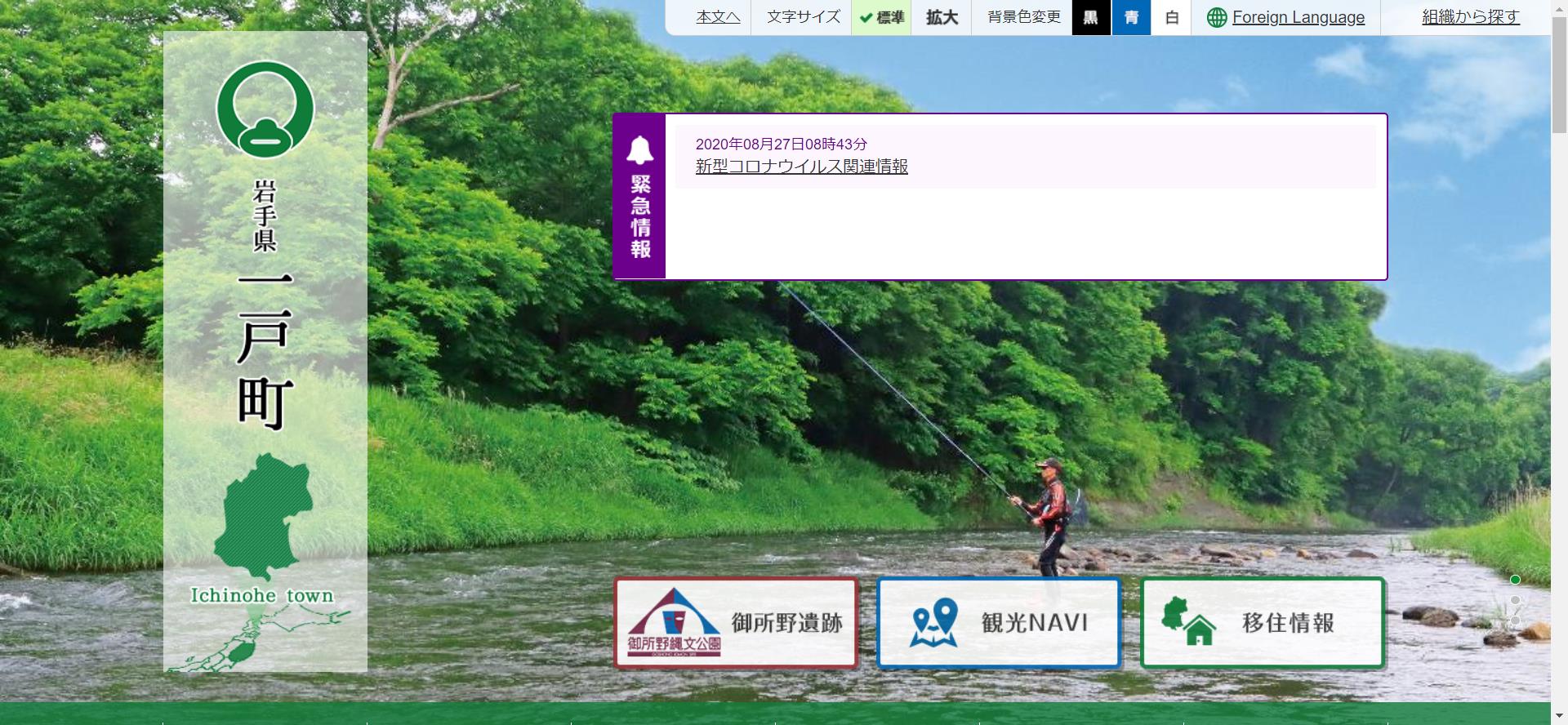Click the map pin icon on 観光NAVI
Screen dimensions: 1568x725
(x=934, y=623)
